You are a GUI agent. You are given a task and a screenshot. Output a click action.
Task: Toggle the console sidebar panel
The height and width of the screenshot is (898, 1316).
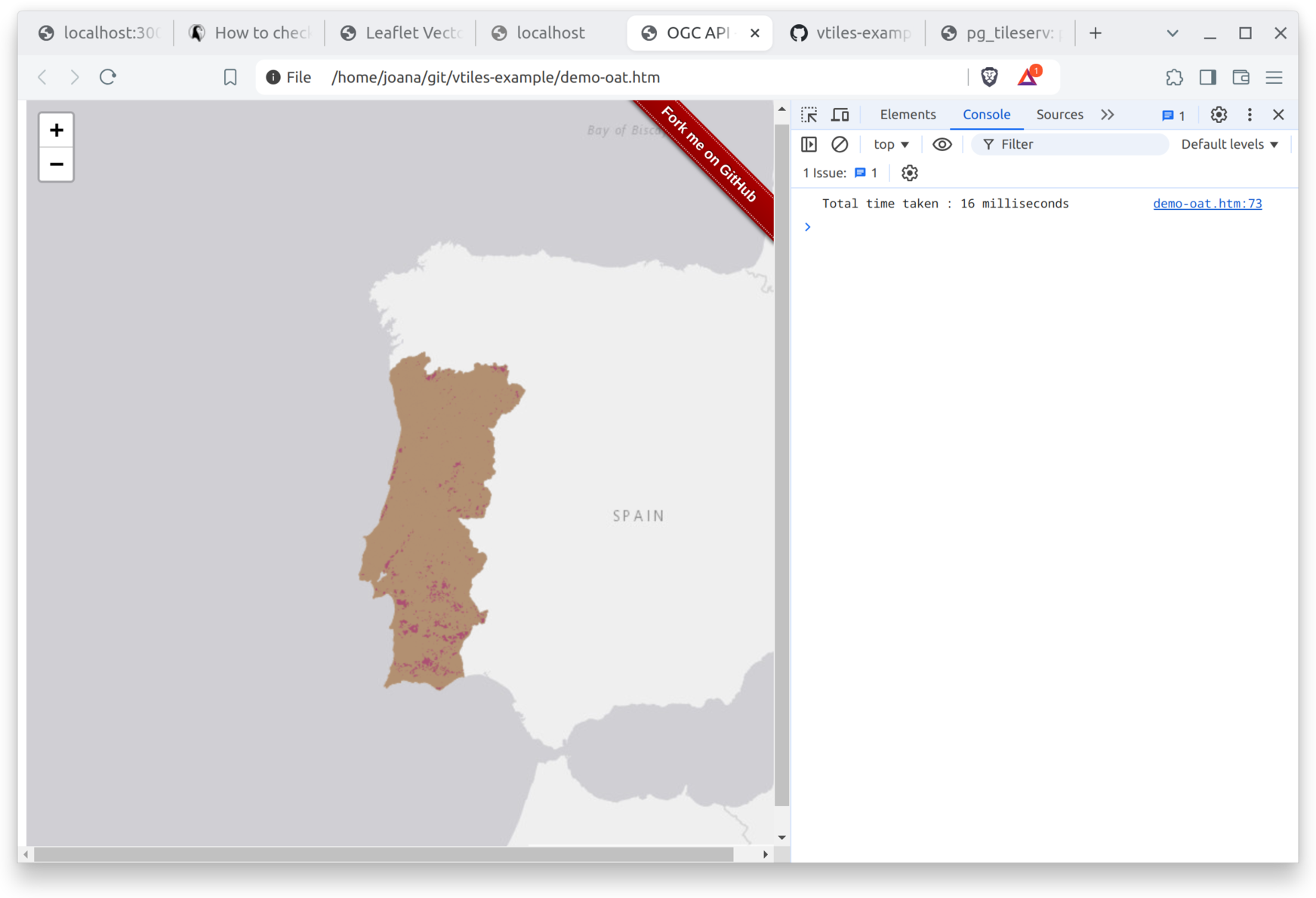809,144
